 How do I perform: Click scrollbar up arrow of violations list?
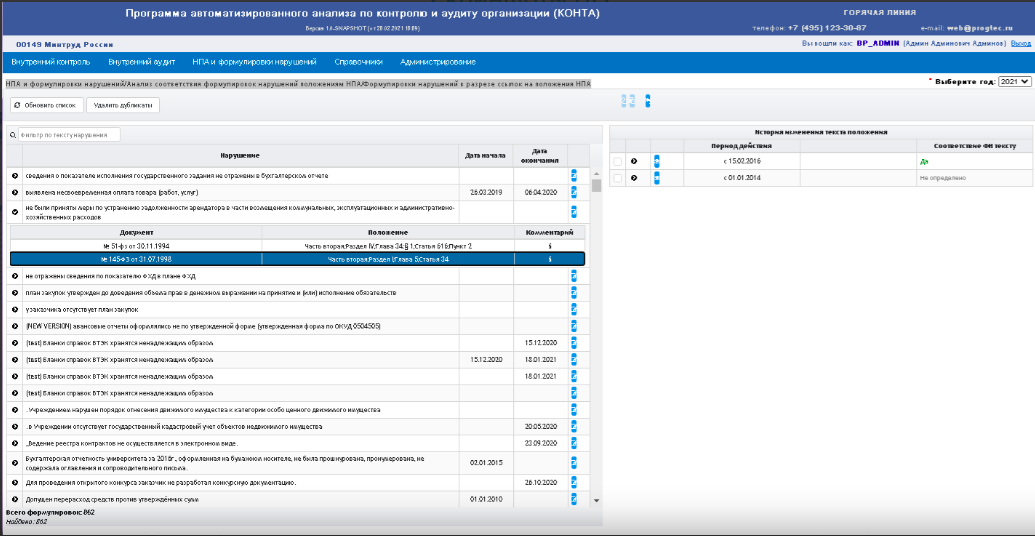click(x=597, y=173)
